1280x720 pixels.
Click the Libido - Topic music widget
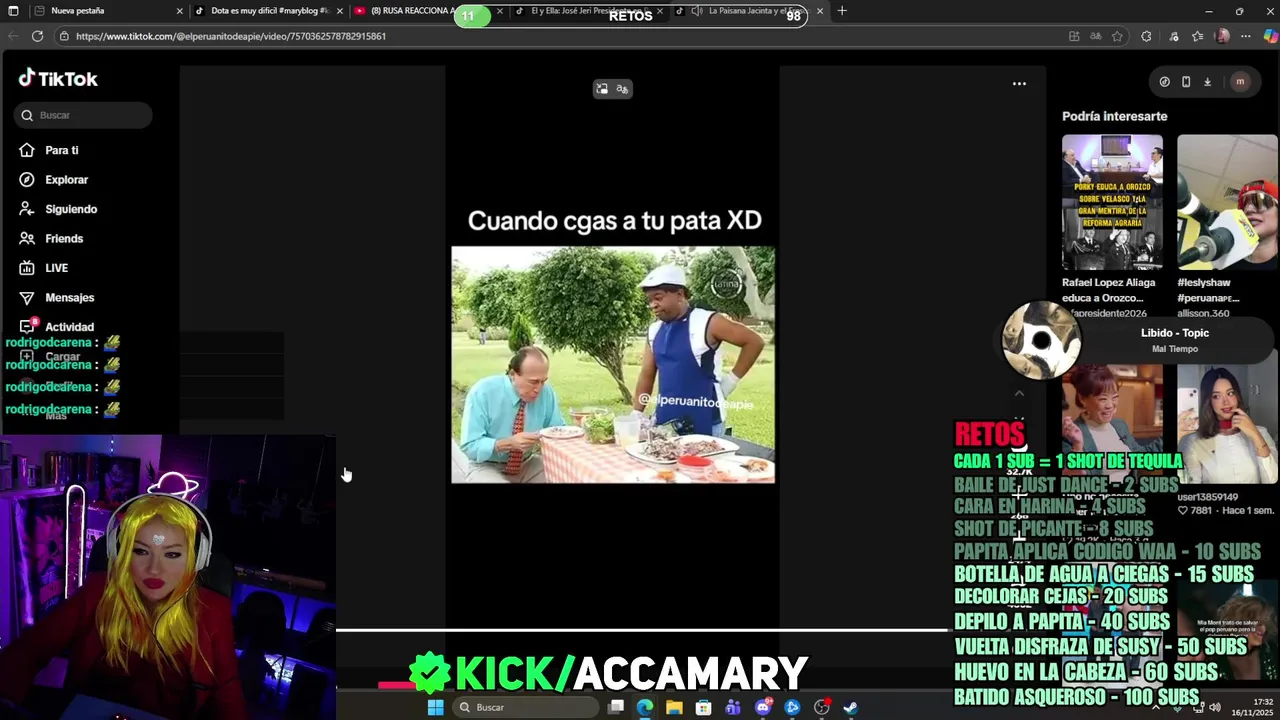click(x=1140, y=340)
